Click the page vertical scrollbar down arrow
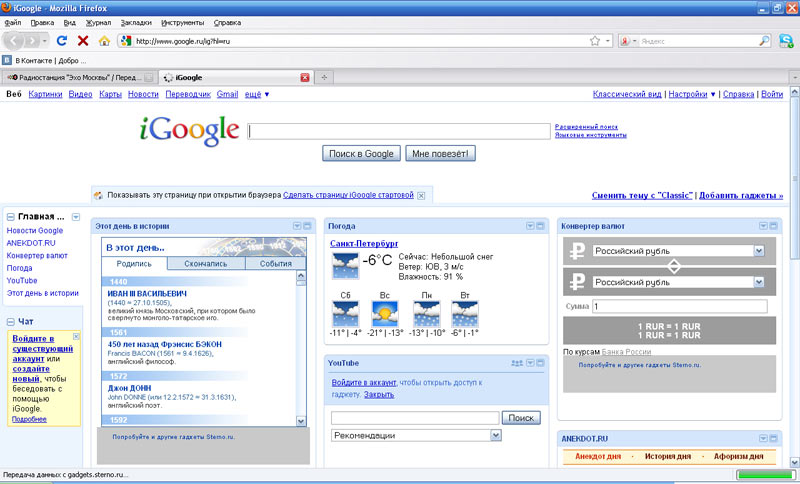Viewport: 800px width, 484px height. point(794,462)
